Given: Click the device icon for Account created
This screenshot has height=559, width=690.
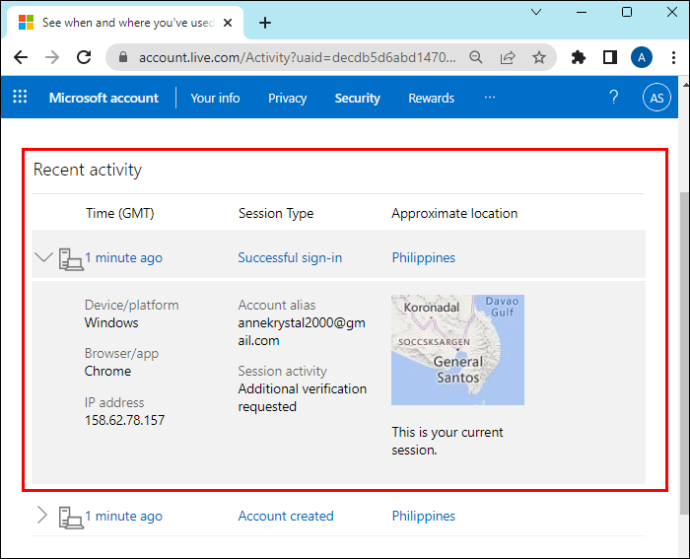Looking at the screenshot, I should pyautogui.click(x=71, y=517).
